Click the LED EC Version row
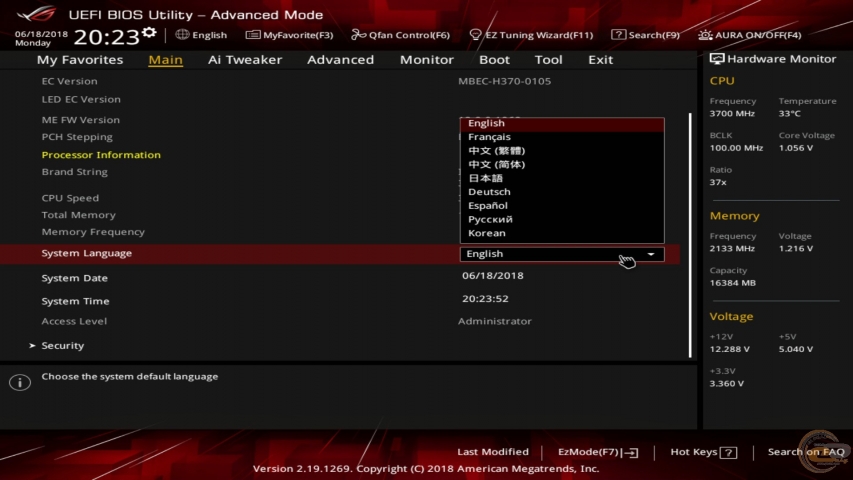Screen dimensions: 853x480 pyautogui.click(x=81, y=99)
